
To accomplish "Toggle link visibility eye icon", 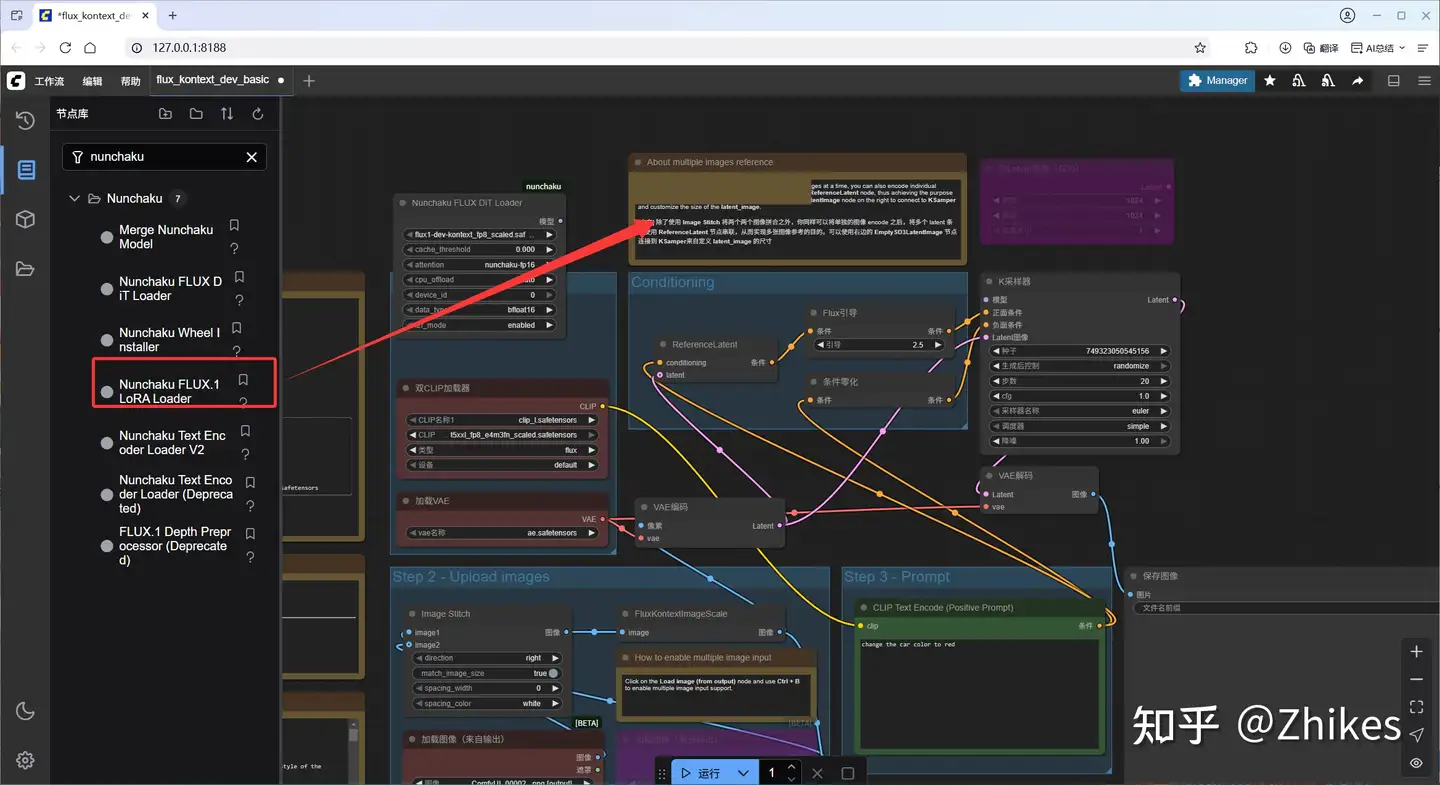I will tap(1416, 763).
